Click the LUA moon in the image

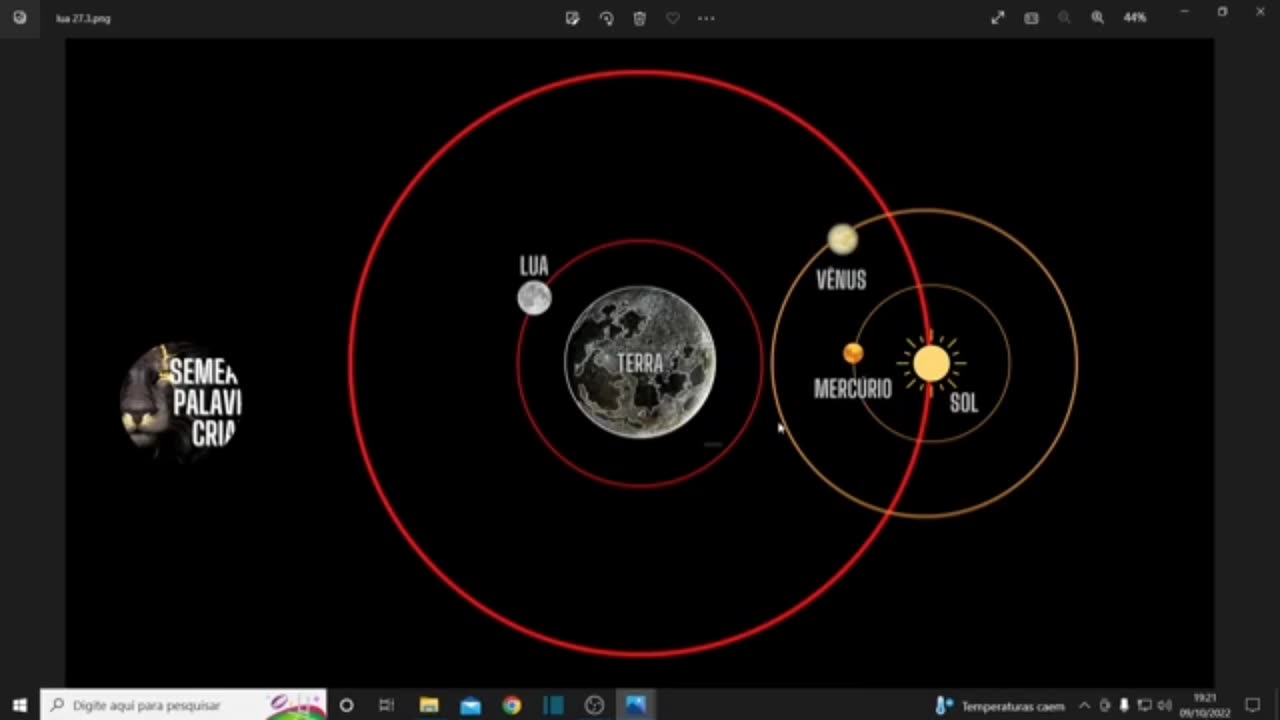pos(534,298)
